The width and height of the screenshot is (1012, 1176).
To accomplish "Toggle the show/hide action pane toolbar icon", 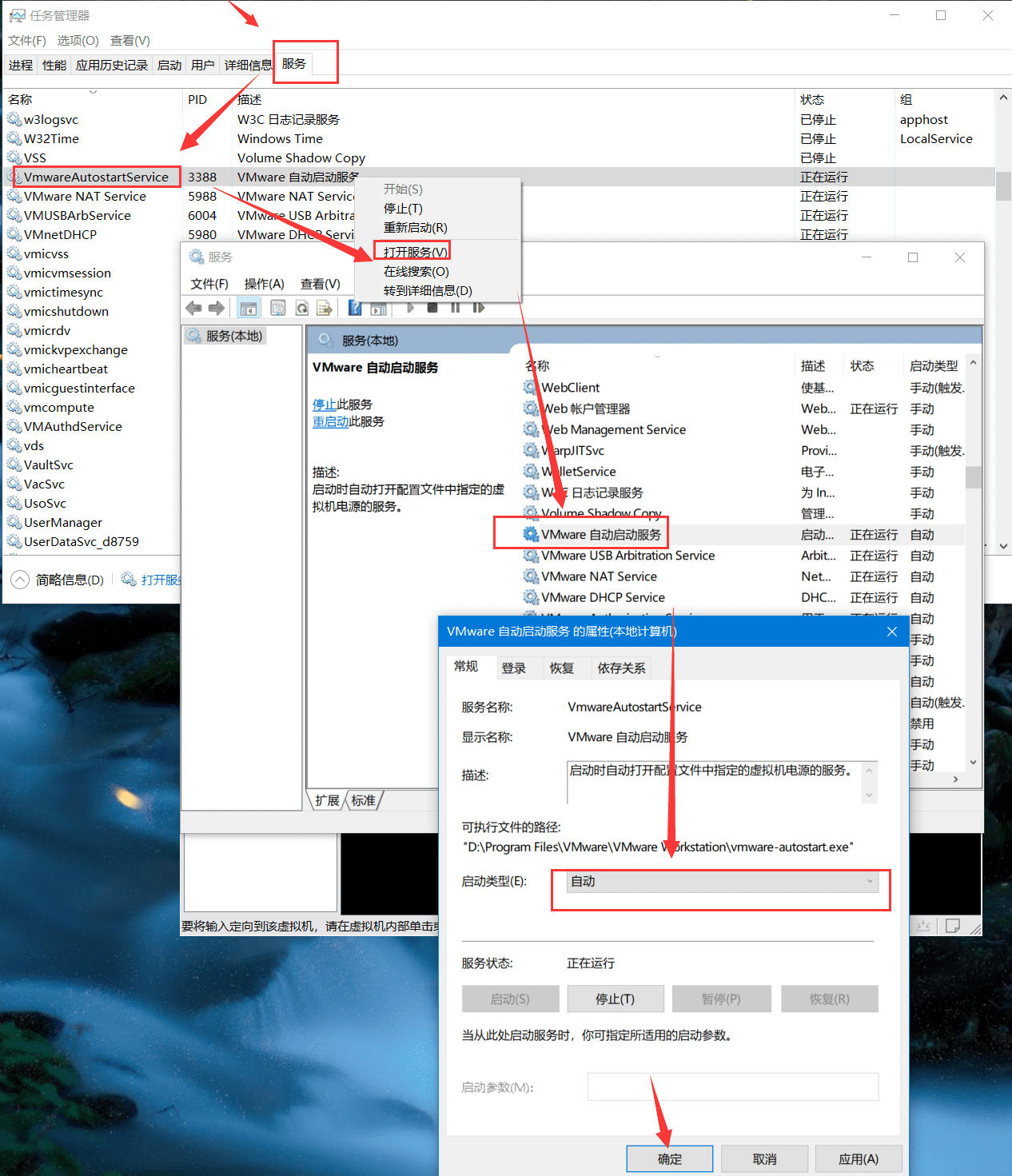I will tap(378, 308).
